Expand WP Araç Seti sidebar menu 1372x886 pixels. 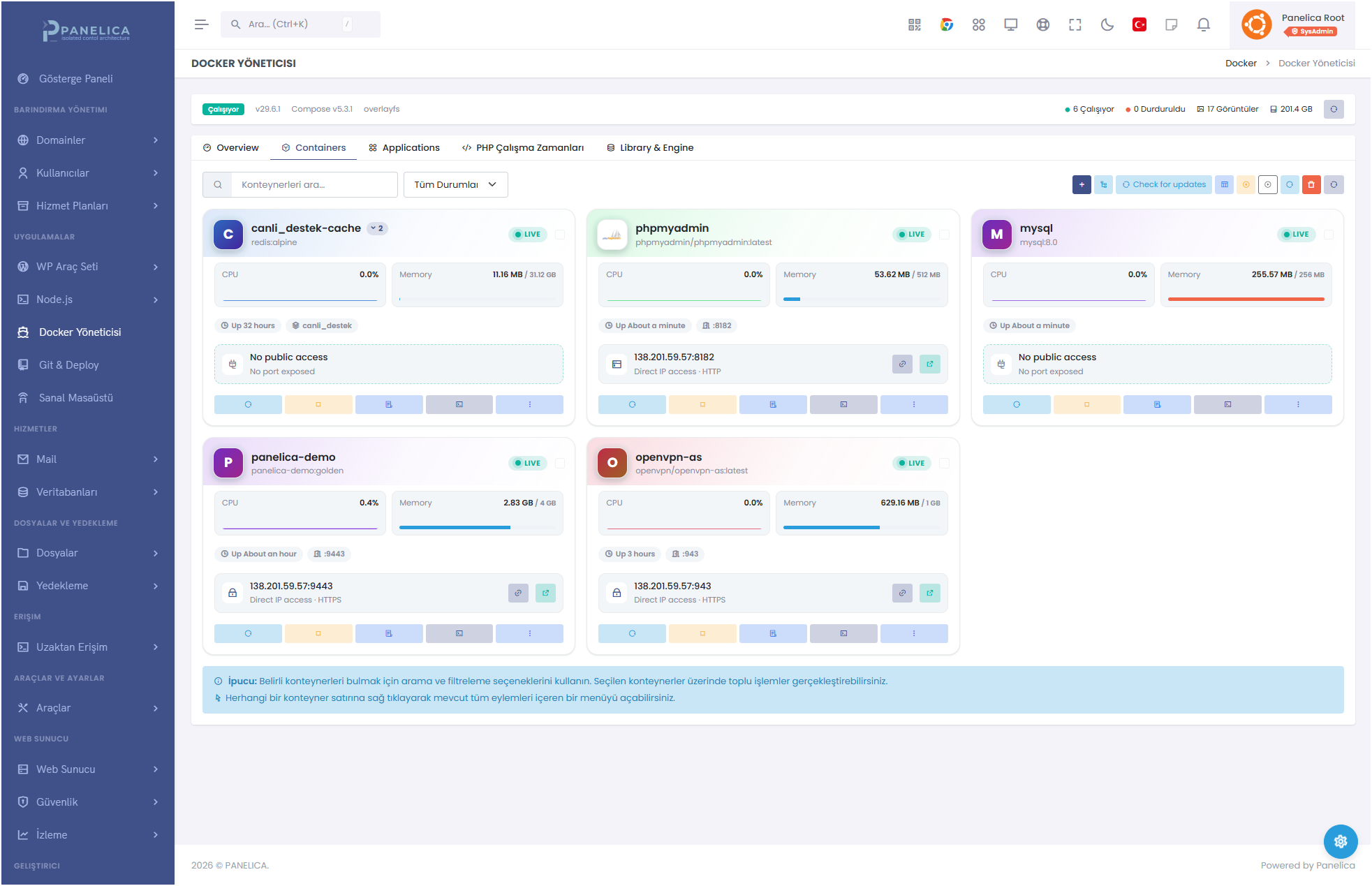tap(87, 267)
